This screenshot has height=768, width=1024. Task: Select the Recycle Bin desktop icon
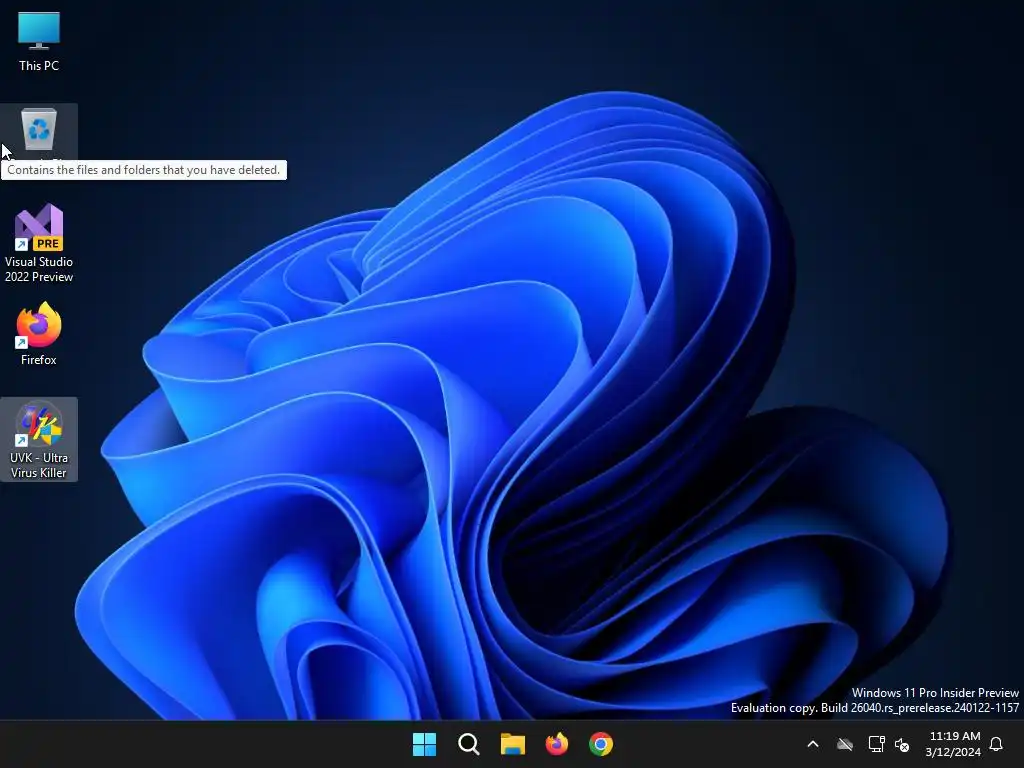[39, 131]
